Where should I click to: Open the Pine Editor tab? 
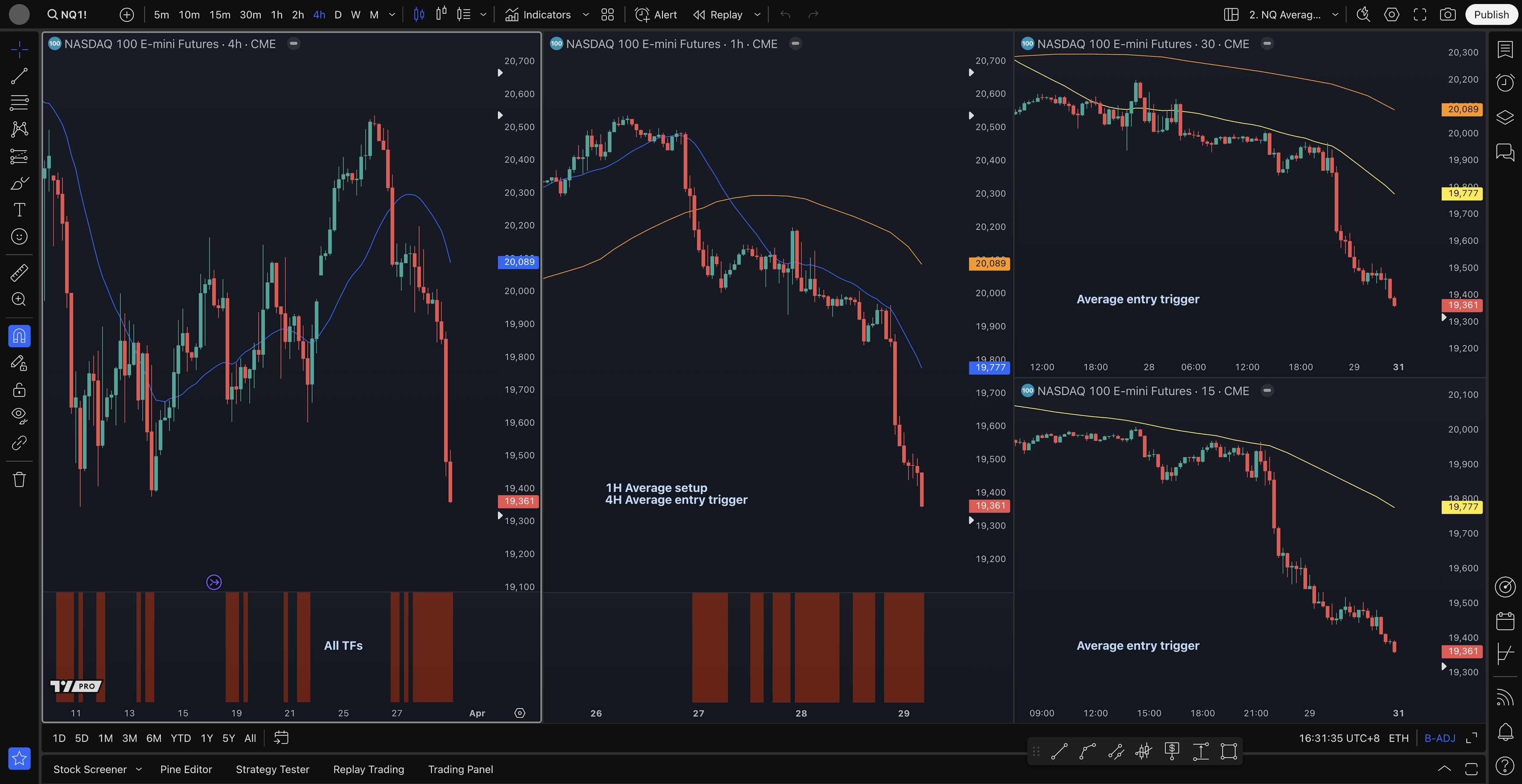pyautogui.click(x=185, y=769)
